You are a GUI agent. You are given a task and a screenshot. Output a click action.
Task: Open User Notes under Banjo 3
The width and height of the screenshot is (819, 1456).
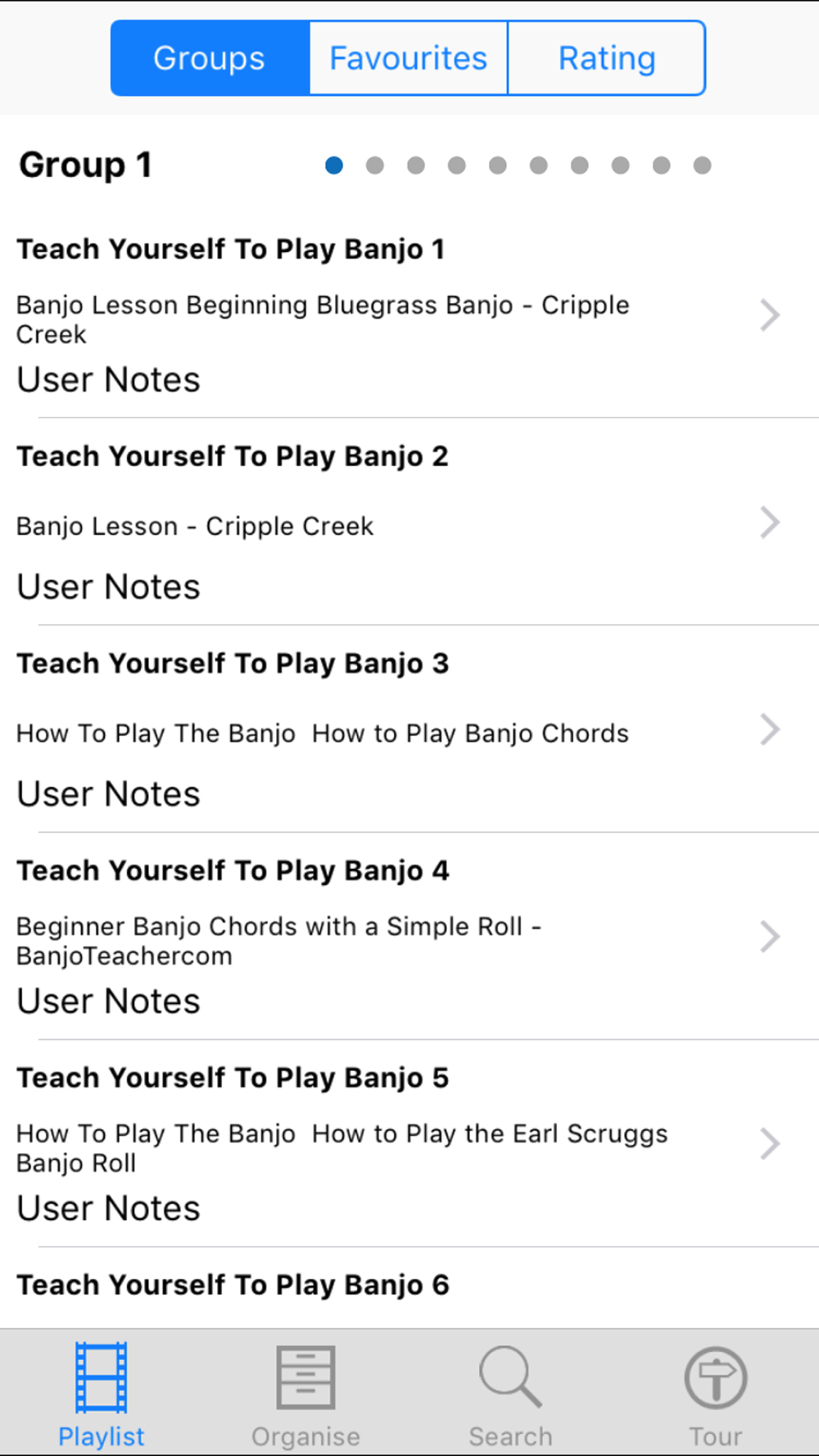point(108,794)
